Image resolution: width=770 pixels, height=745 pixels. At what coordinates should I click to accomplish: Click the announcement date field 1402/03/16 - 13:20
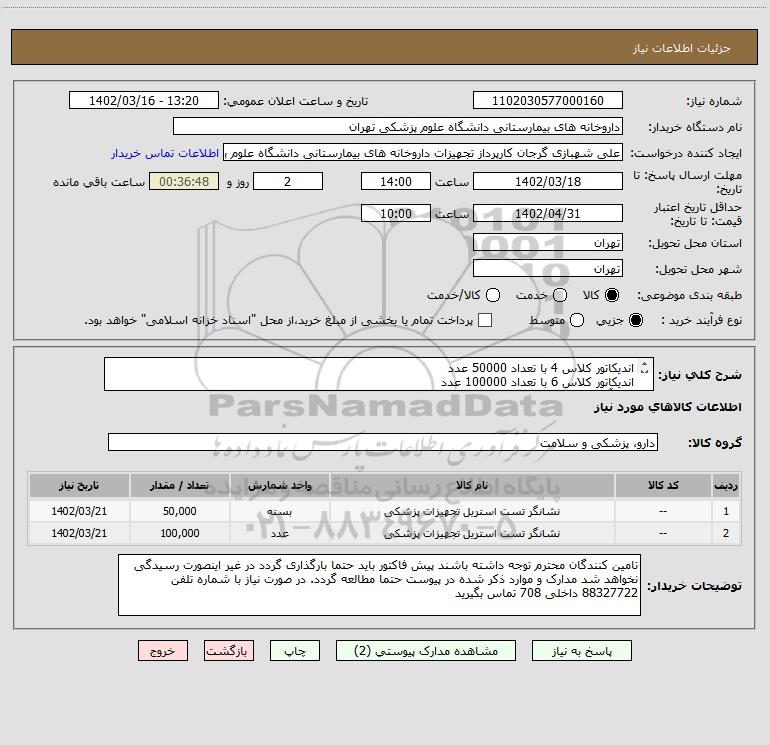pos(144,101)
